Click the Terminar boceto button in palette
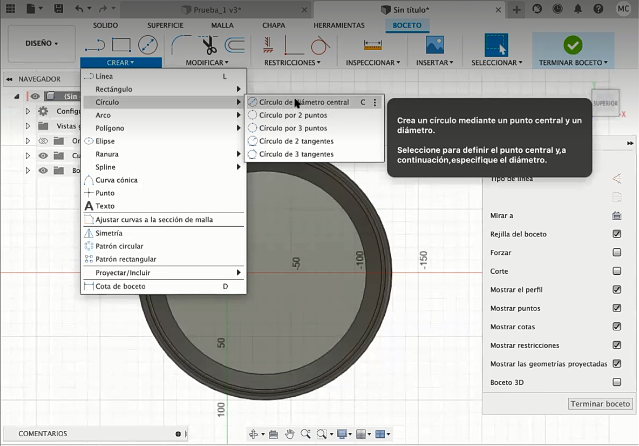639x446 pixels. point(600,404)
